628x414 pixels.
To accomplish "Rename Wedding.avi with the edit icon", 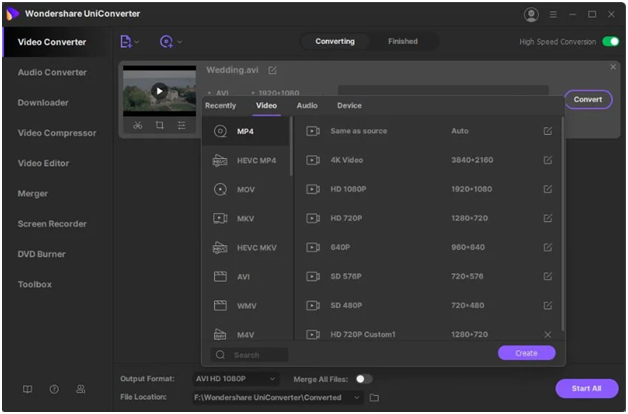I will pos(273,71).
